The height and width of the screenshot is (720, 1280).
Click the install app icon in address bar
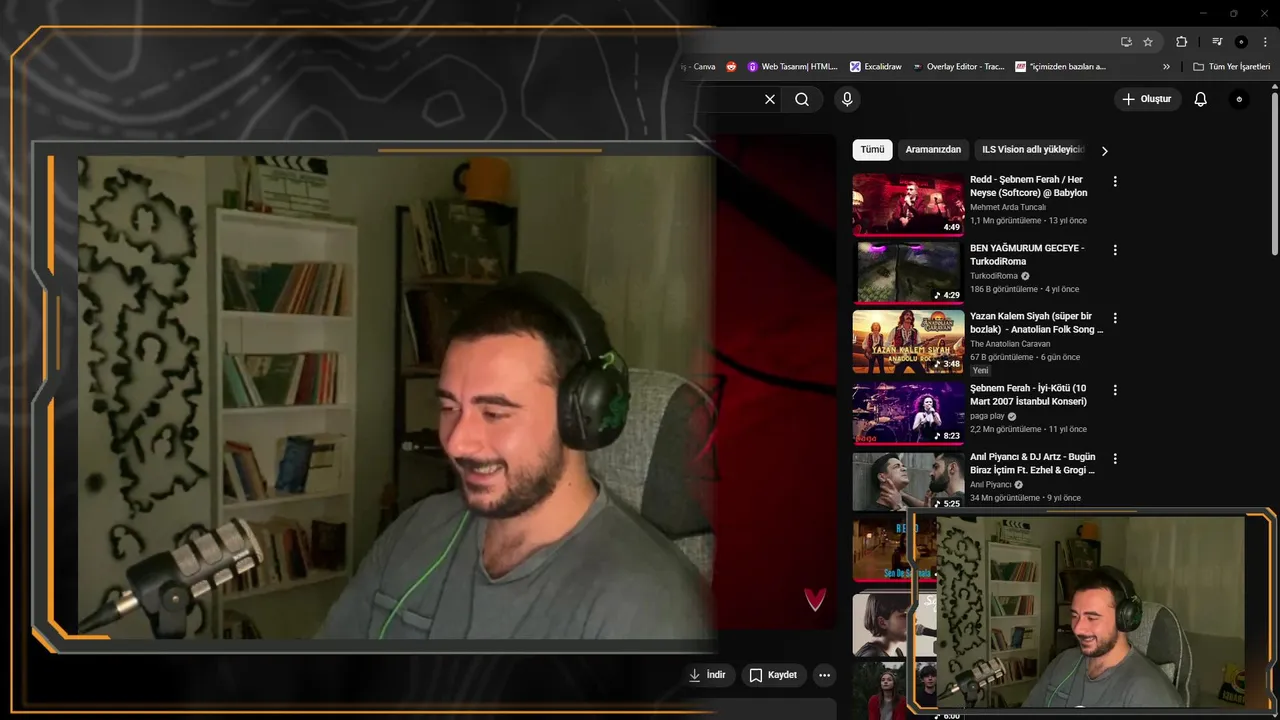[x=1126, y=42]
